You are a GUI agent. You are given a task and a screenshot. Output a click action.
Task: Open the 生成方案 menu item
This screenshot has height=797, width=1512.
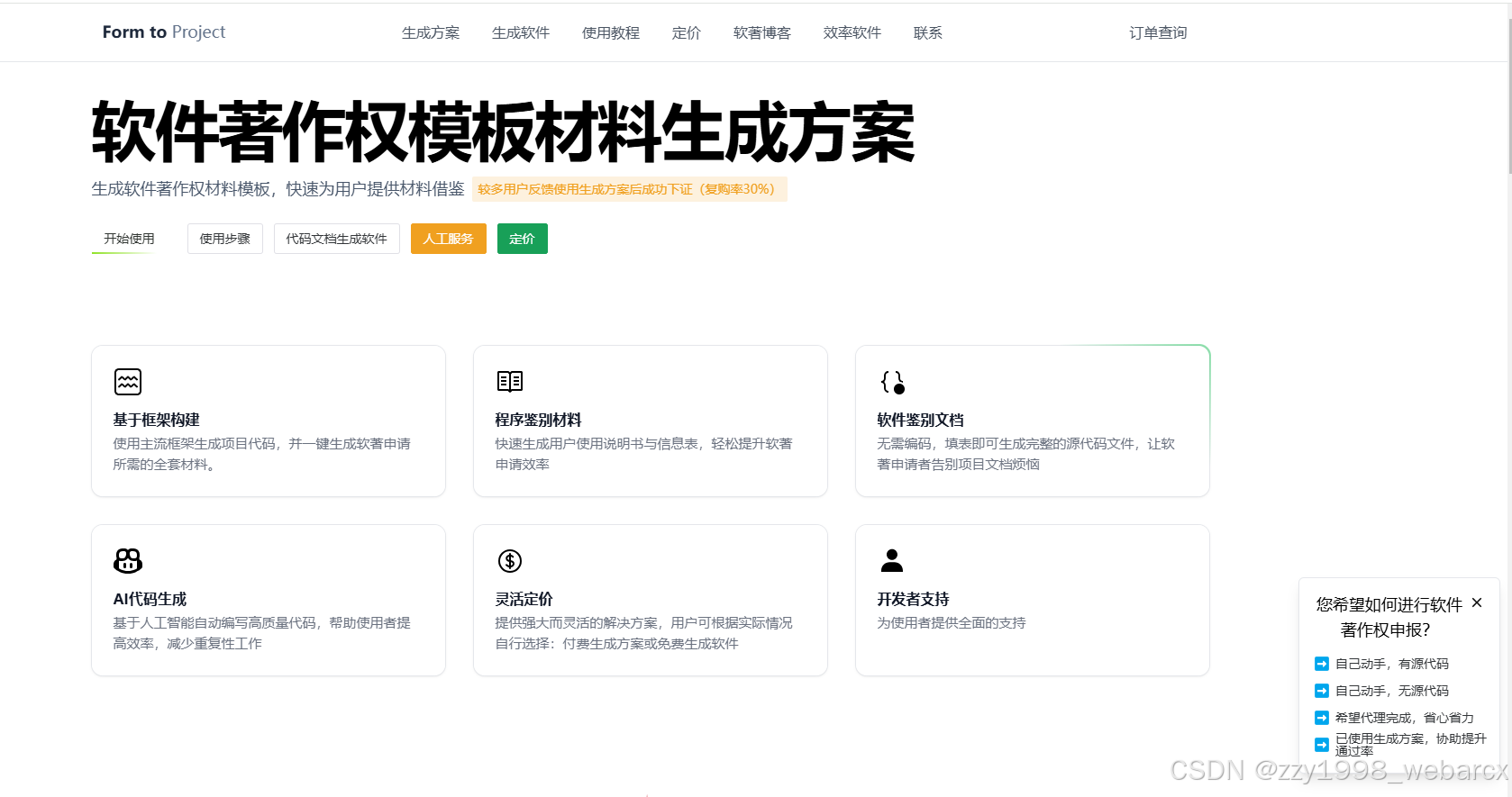tap(431, 33)
